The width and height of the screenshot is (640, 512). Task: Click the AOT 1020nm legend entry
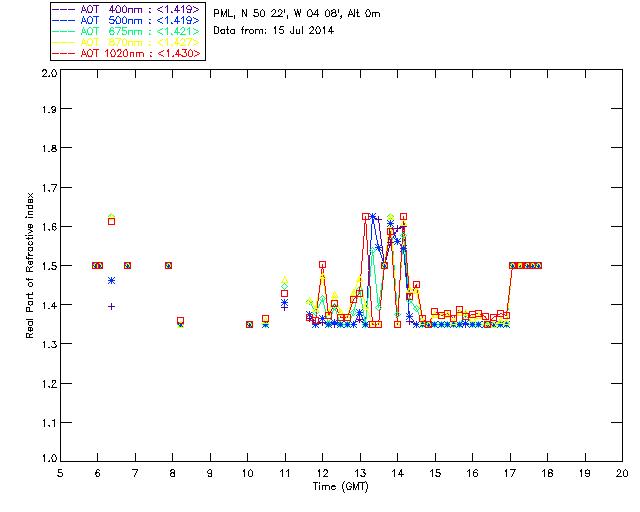point(126,53)
